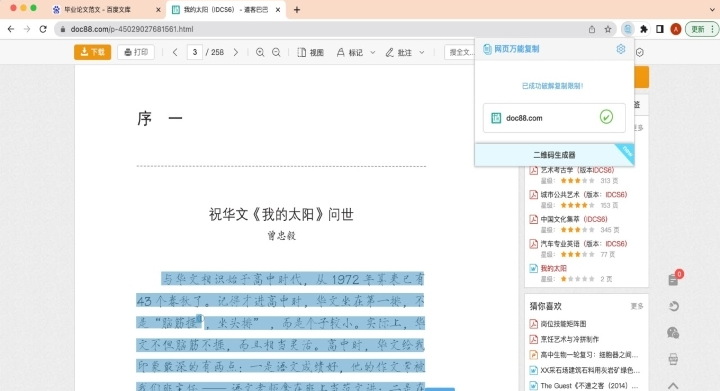This screenshot has height=391, width=720.
Task: Expand the 标记 dropdown arrow
Action: [372, 53]
